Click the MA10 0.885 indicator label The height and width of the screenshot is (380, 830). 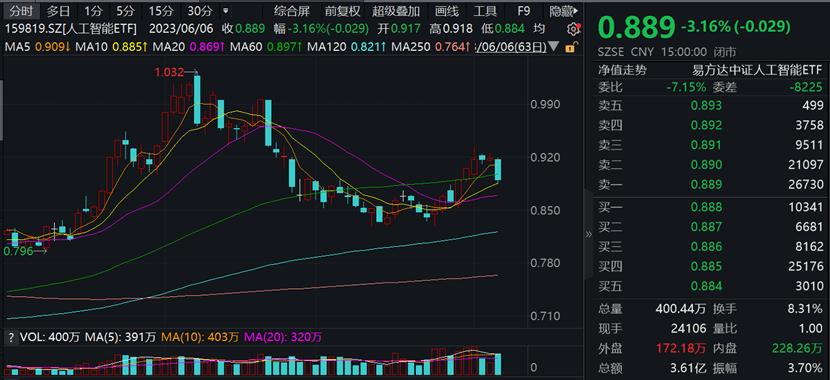click(111, 48)
